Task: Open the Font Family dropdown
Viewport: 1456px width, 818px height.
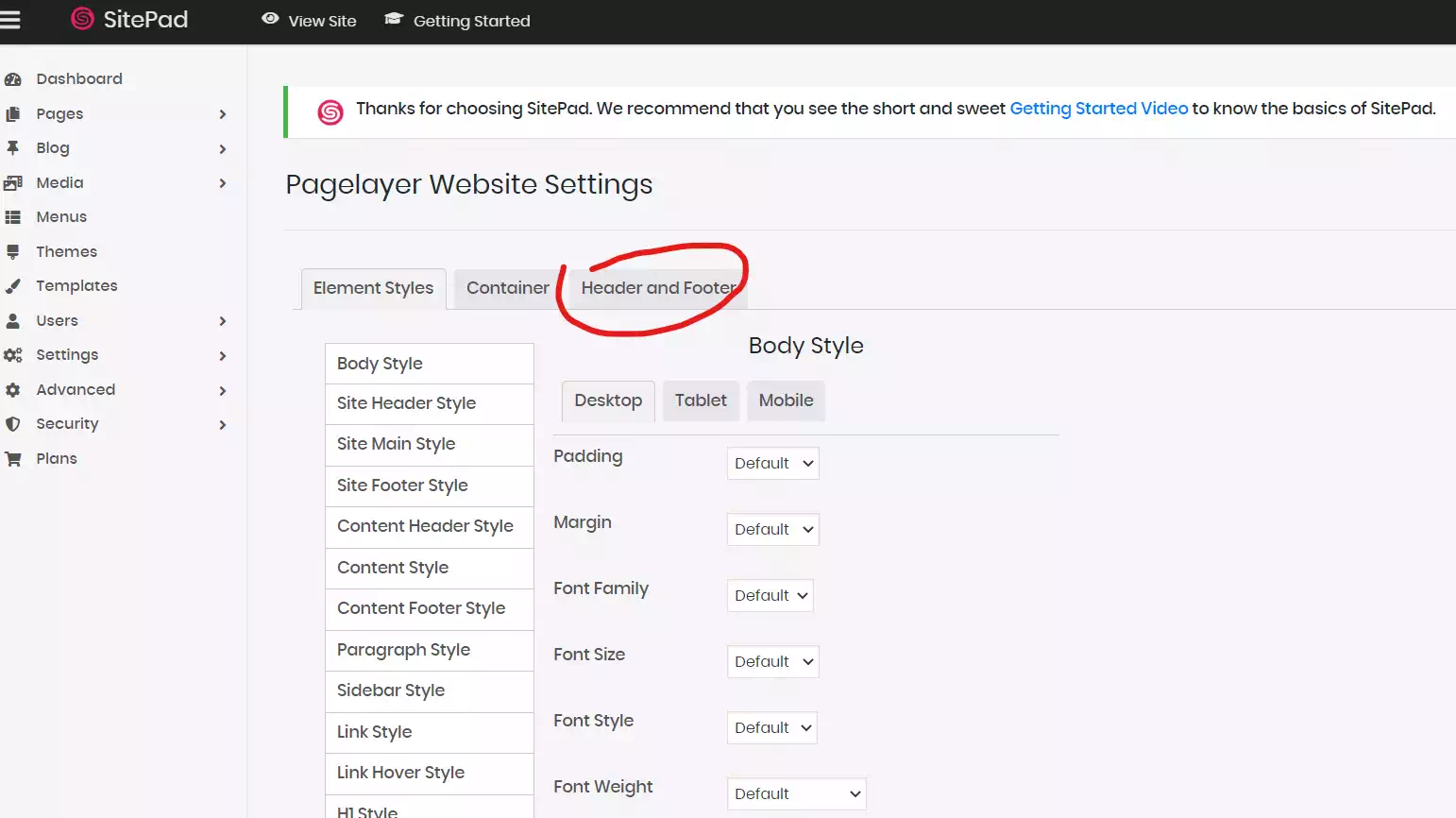Action: (x=770, y=596)
